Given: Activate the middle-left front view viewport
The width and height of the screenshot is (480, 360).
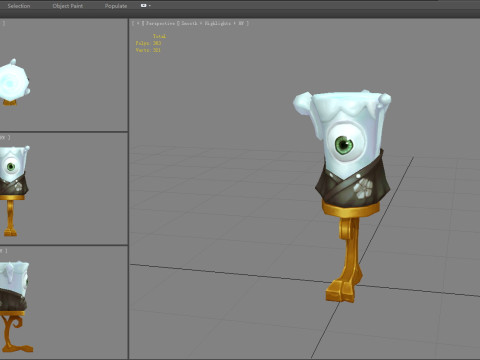Looking at the screenshot, I should click(63, 189).
